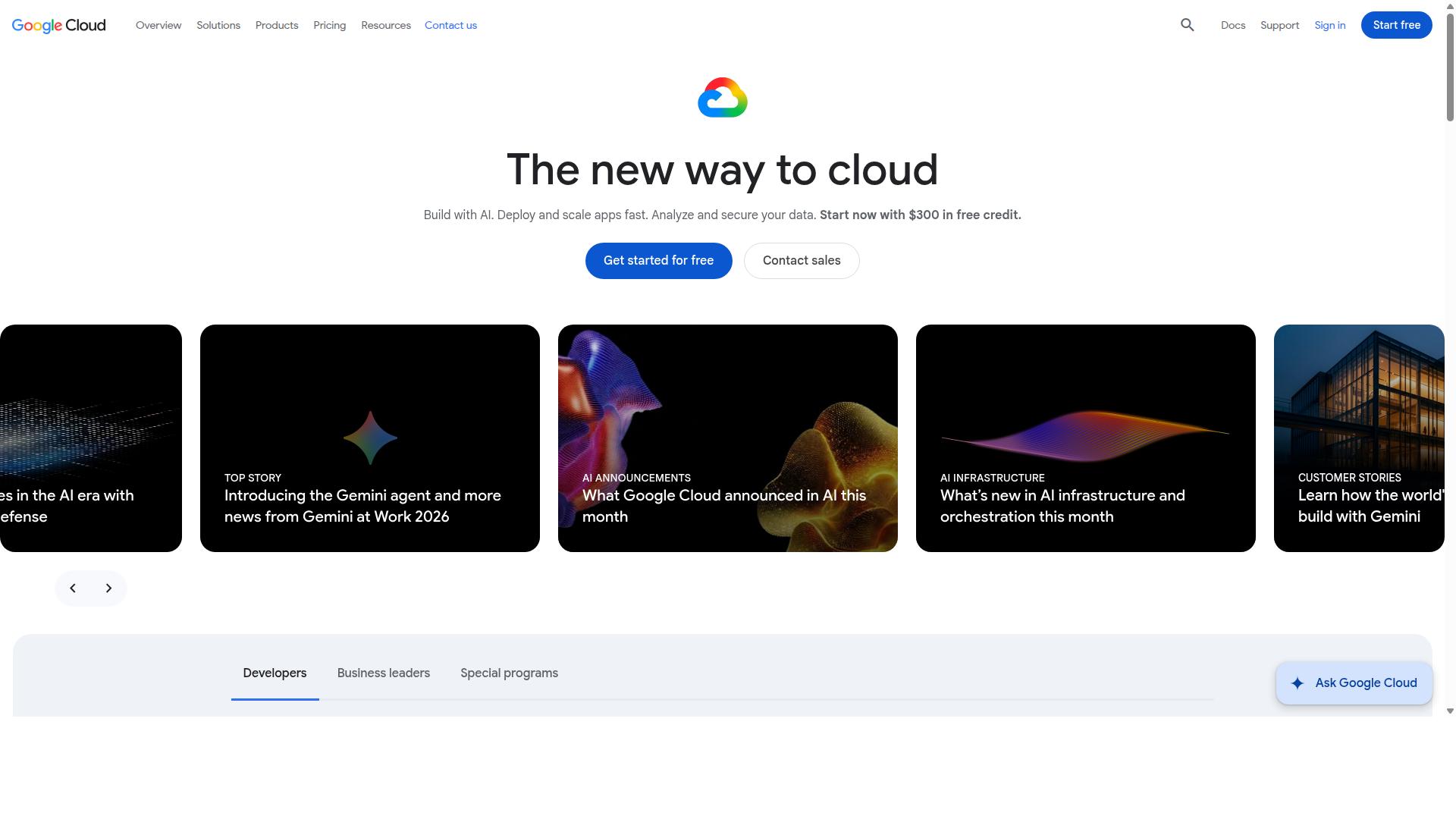Click the Gemini star on Top Story card
Image resolution: width=1456 pixels, height=819 pixels.
[x=370, y=438]
